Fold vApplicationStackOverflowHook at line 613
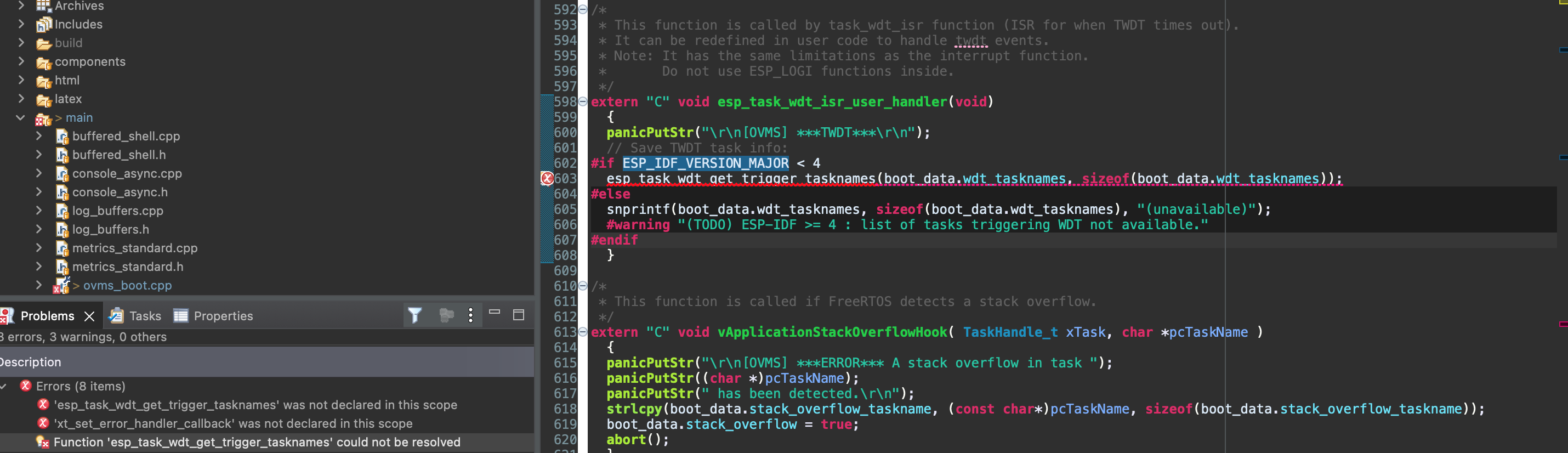The width and height of the screenshot is (1568, 453). click(583, 332)
